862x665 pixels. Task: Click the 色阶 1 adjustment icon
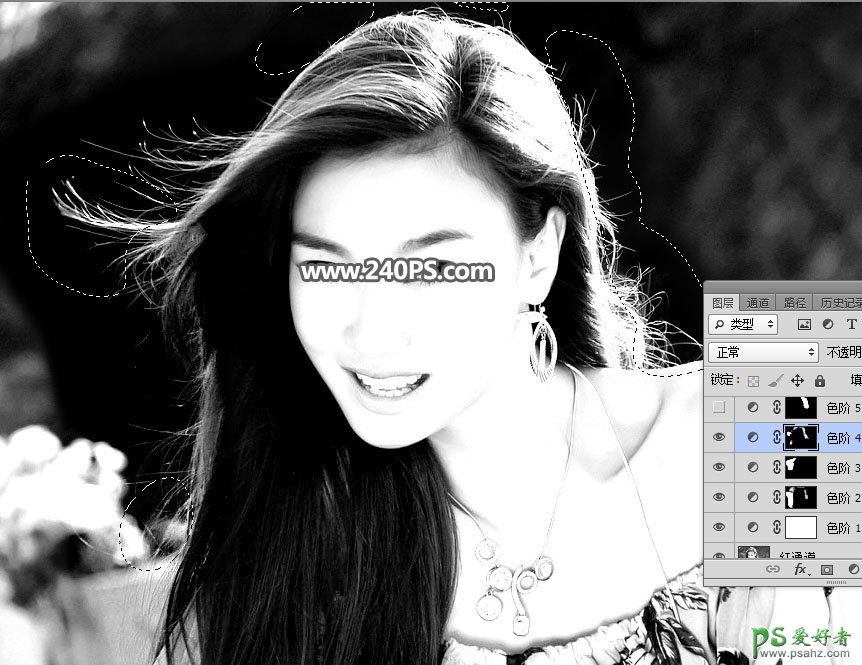(753, 527)
